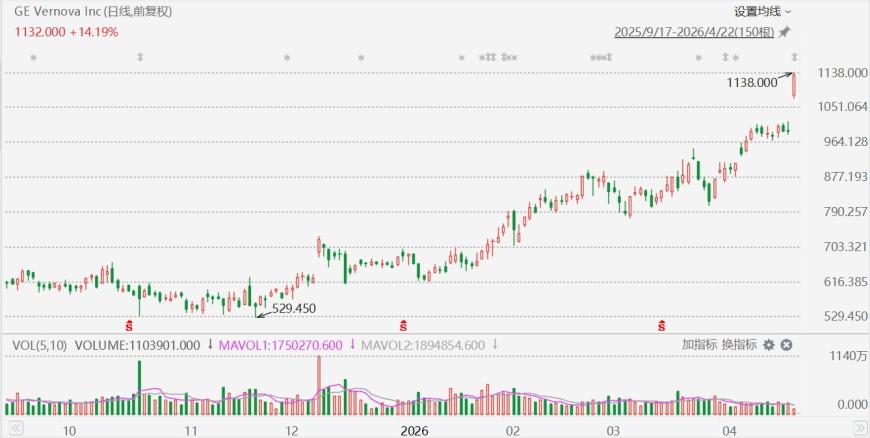
Task: Open volume indicator settings gear
Action: point(768,345)
